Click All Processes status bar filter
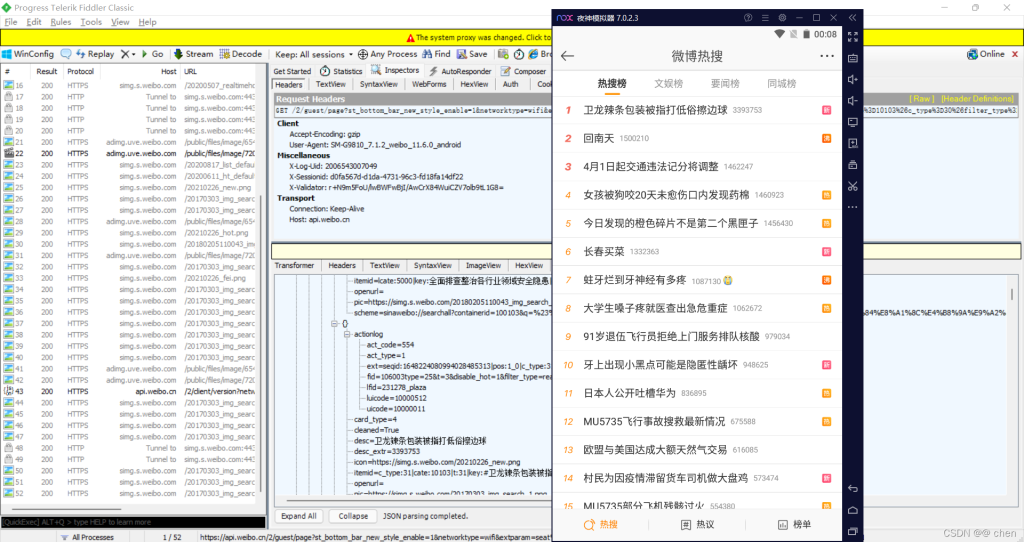 point(87,537)
